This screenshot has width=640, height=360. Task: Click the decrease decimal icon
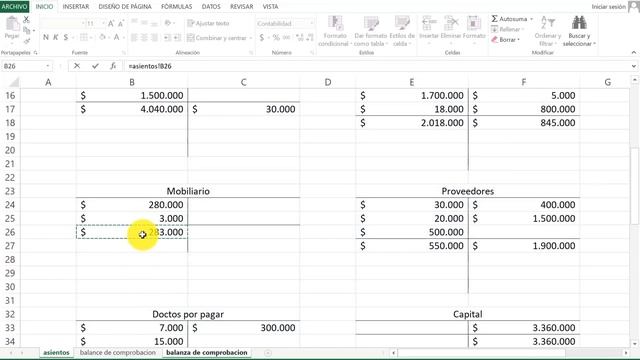310,38
